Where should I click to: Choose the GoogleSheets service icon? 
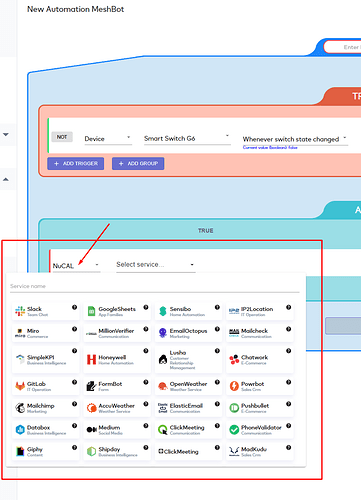(91, 311)
